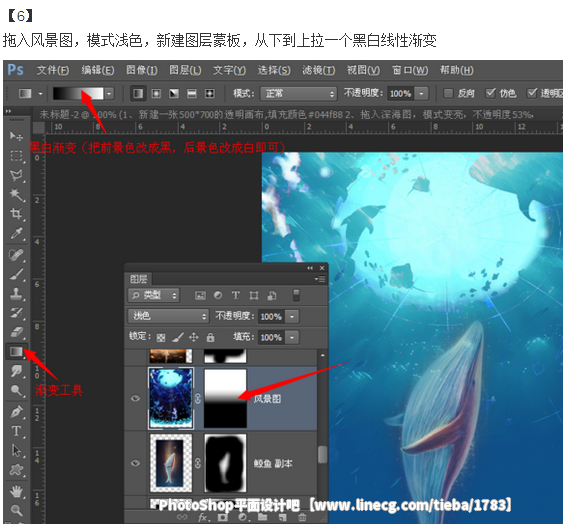Select the Hand tool
Viewport: 567px width, 524px height.
tap(16, 492)
